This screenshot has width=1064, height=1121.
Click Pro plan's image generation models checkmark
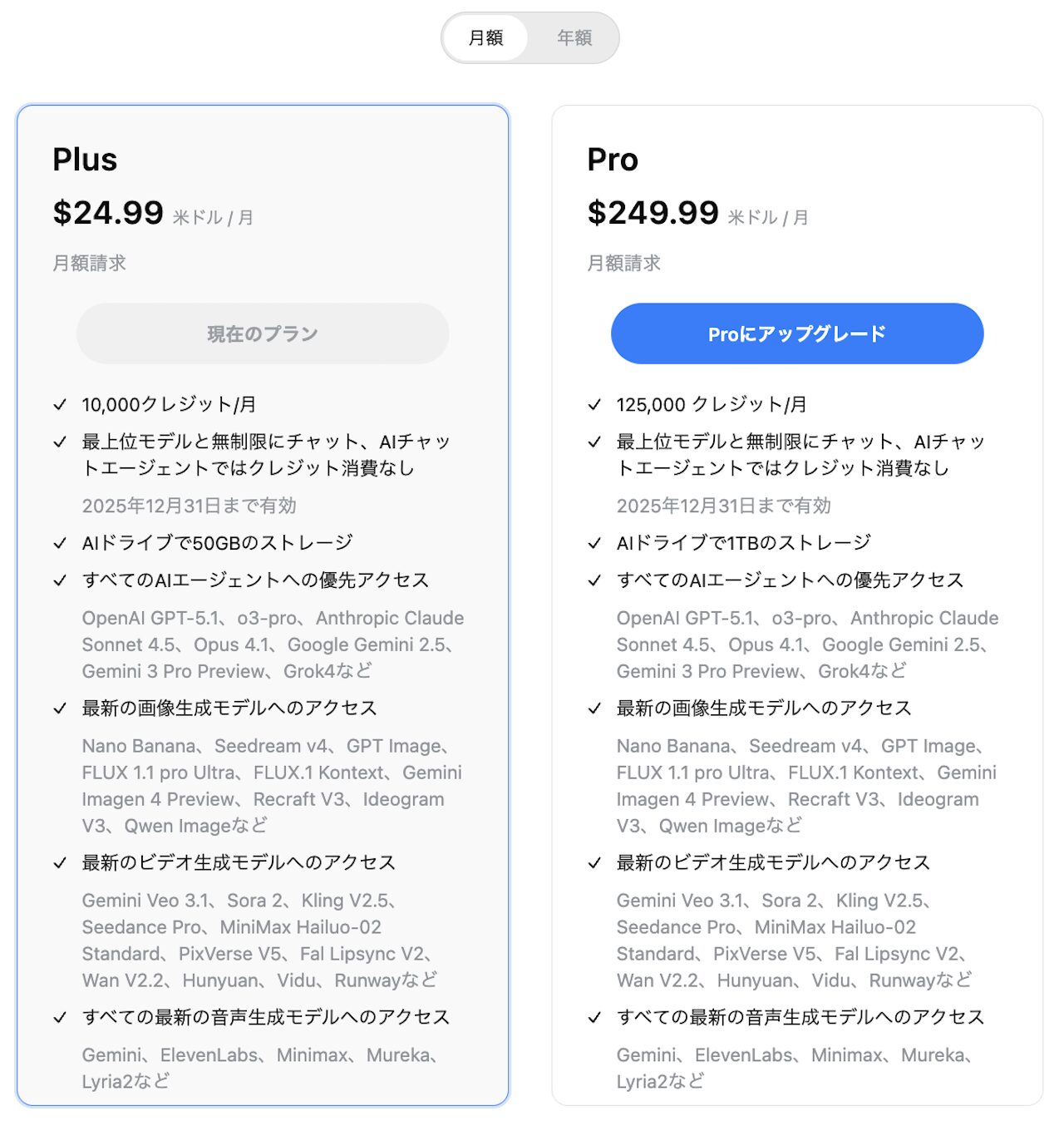tap(594, 709)
